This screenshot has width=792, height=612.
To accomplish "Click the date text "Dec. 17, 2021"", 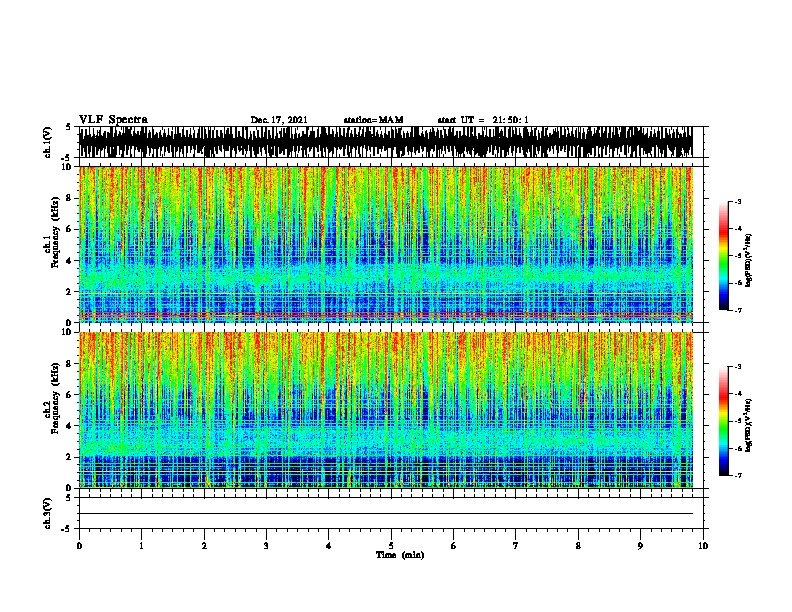I will (x=279, y=120).
